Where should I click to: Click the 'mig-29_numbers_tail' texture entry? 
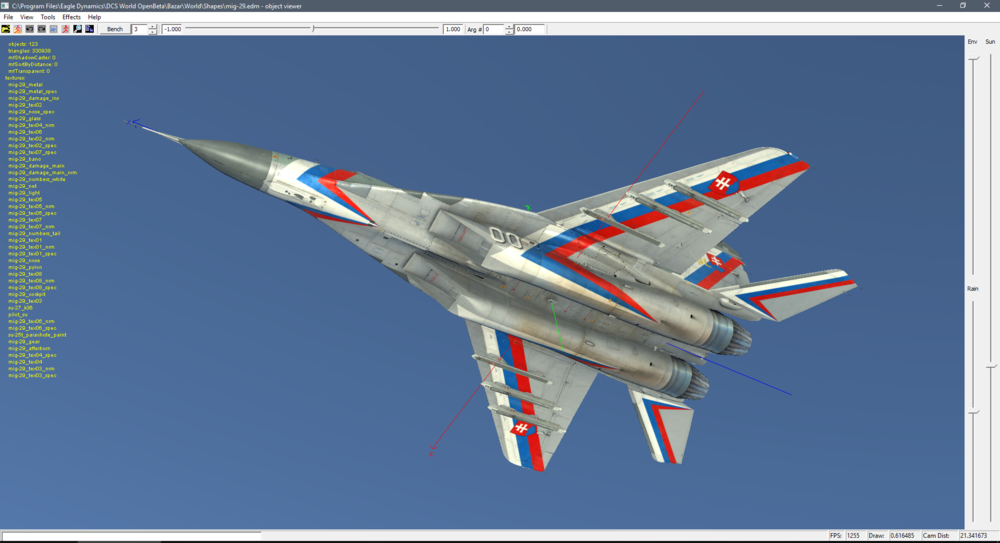click(34, 234)
